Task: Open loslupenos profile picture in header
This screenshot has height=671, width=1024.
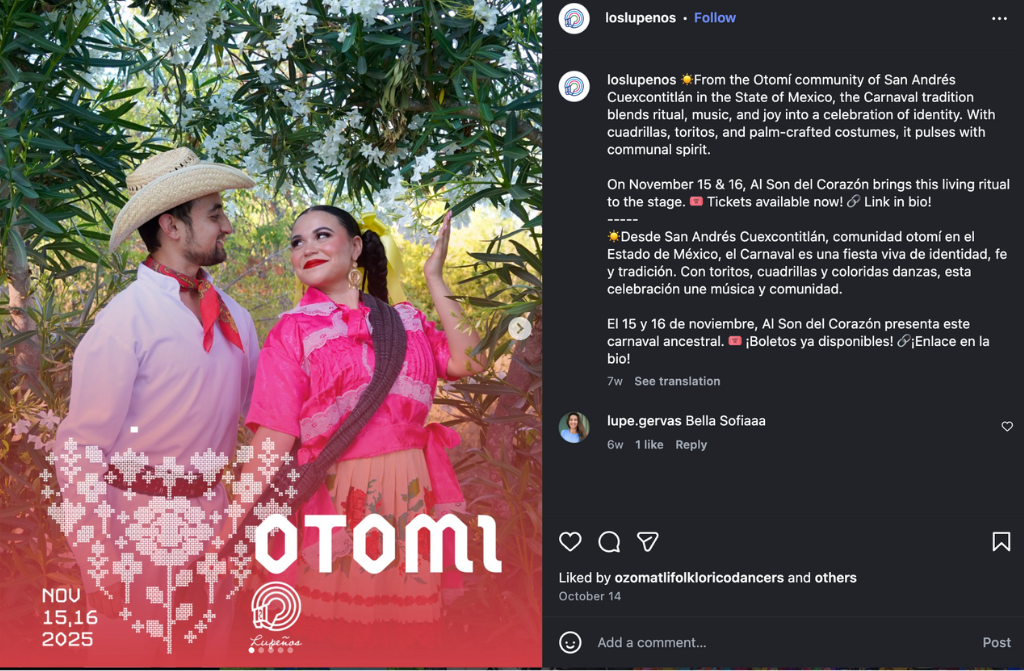Action: coord(574,18)
